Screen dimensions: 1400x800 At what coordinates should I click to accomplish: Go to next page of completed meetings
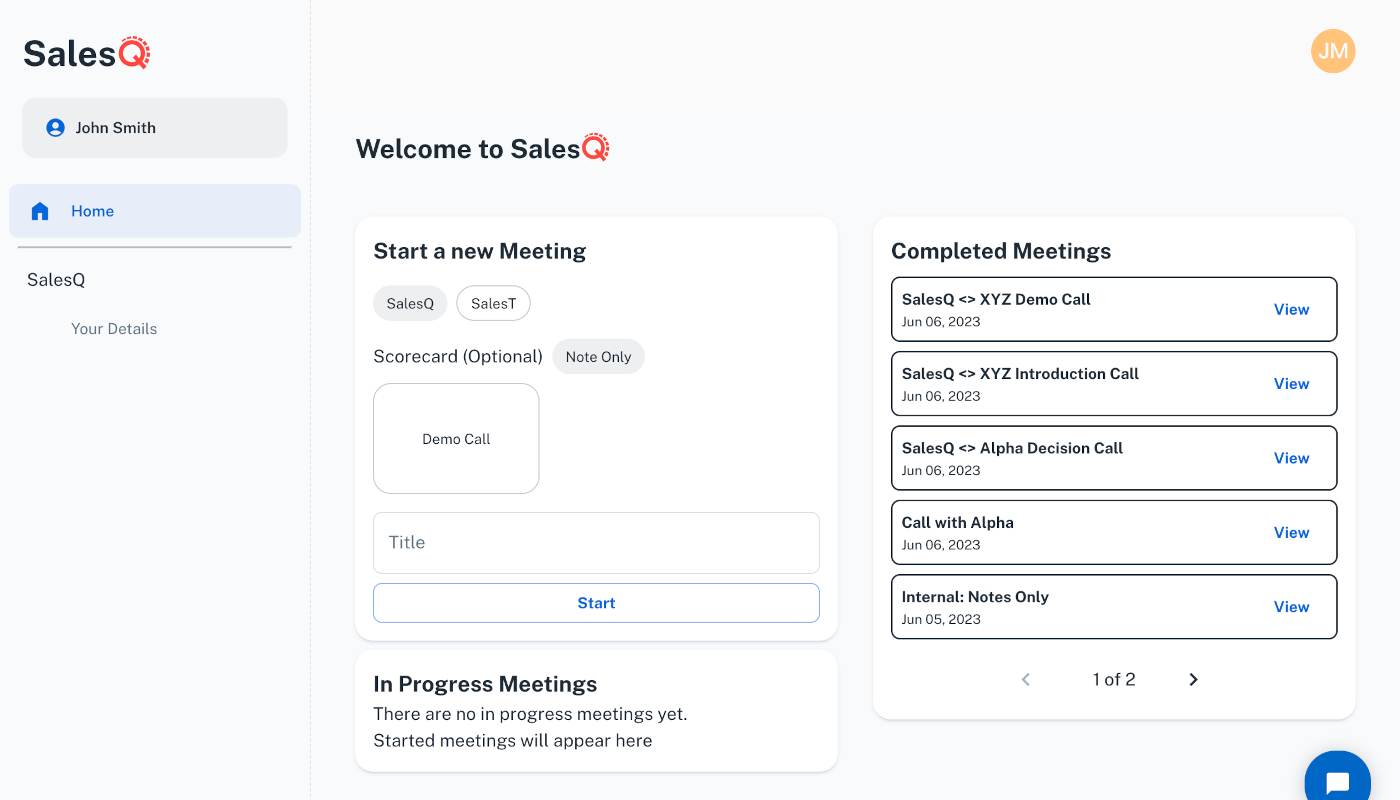coord(1193,680)
